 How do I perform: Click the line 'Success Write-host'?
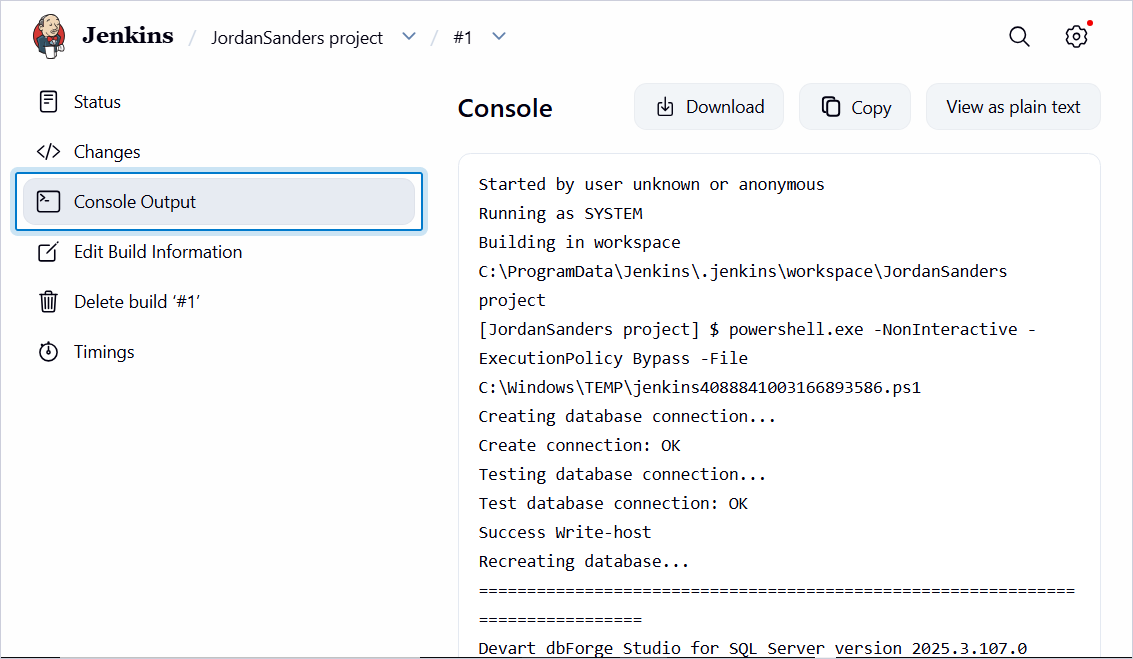(564, 532)
